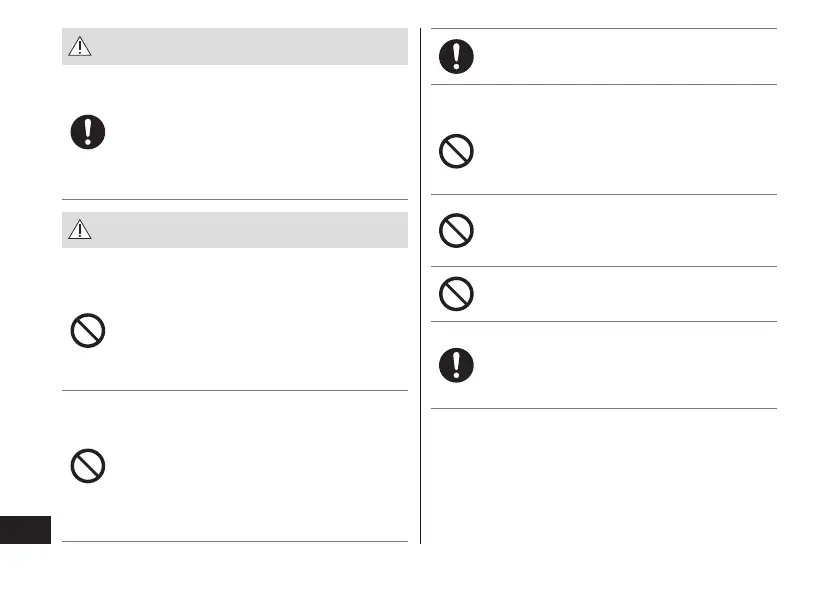Click the topmost exclamation icon in the right column
Screen dimensions: 839x595
456,56
